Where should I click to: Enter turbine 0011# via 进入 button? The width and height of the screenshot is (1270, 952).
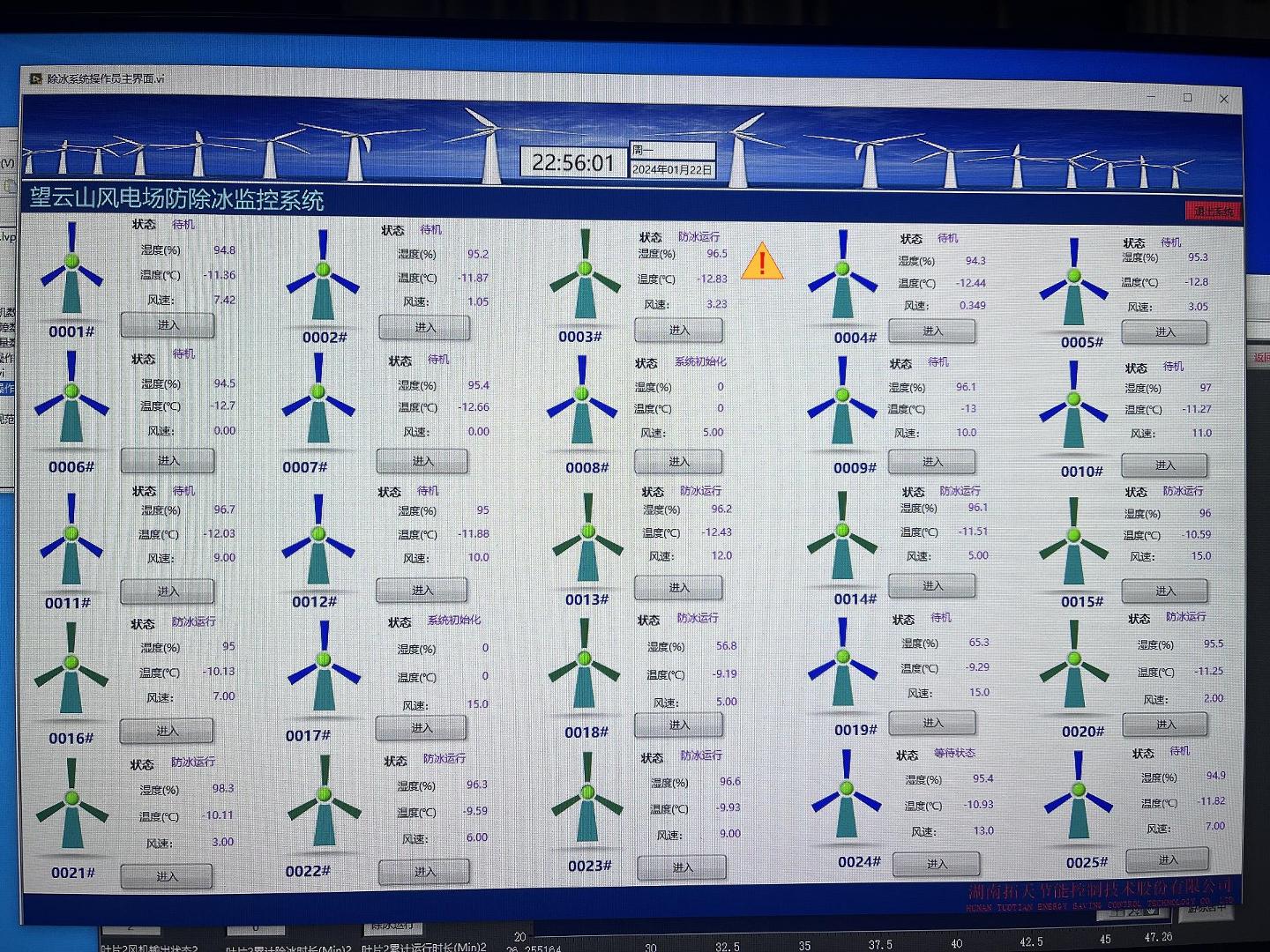click(168, 591)
